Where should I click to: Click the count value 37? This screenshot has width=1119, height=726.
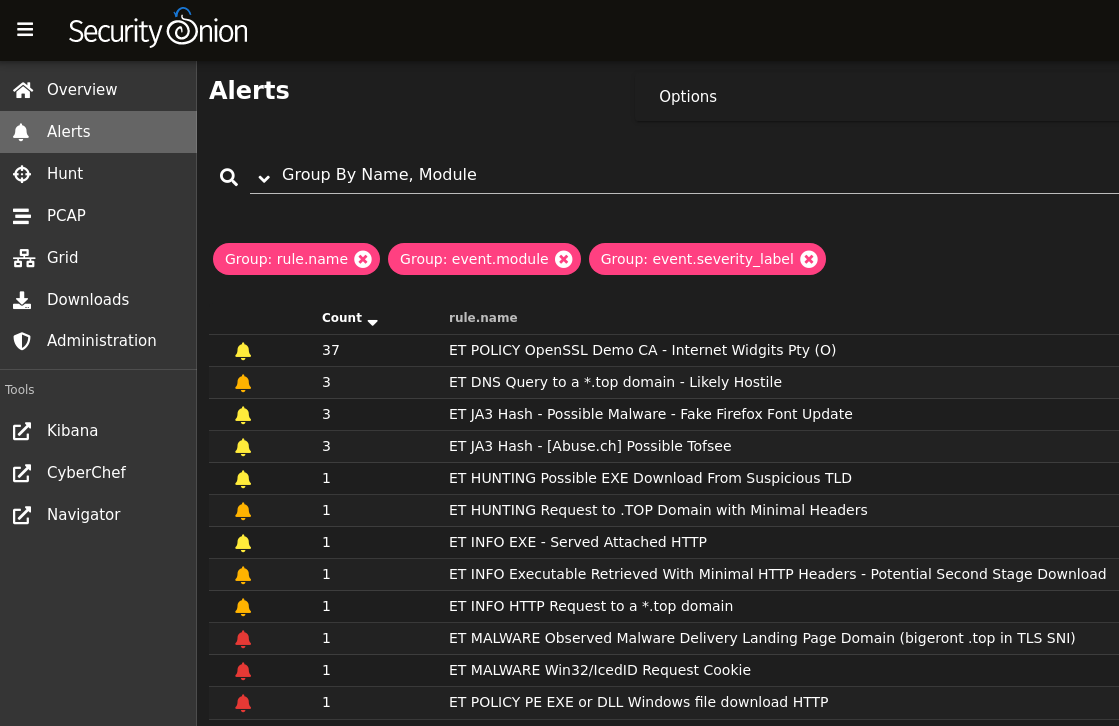click(x=330, y=351)
